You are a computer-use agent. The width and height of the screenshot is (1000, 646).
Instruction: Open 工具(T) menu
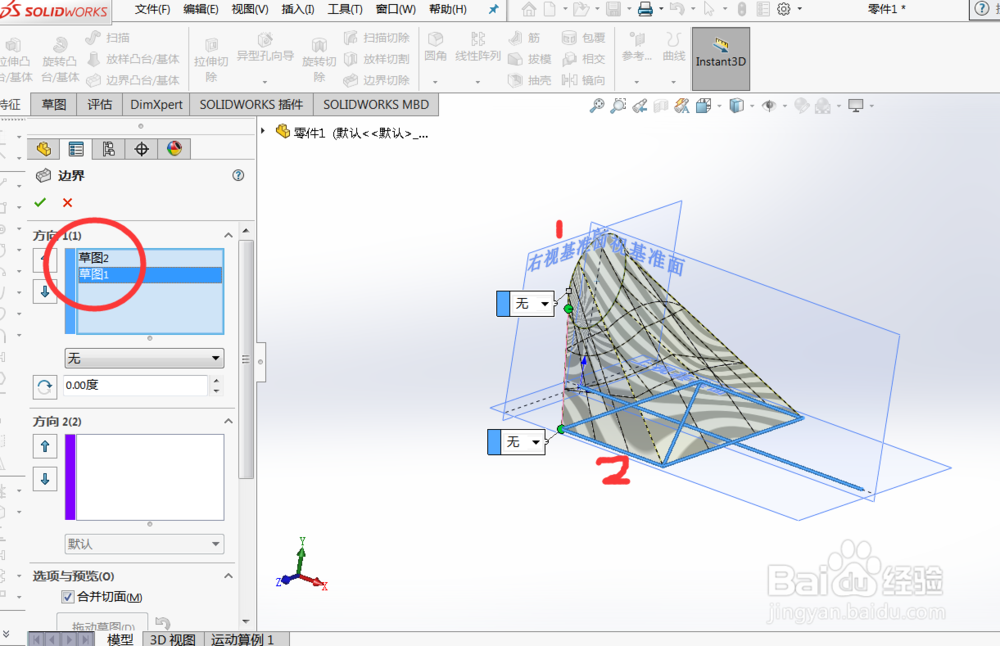pyautogui.click(x=345, y=10)
